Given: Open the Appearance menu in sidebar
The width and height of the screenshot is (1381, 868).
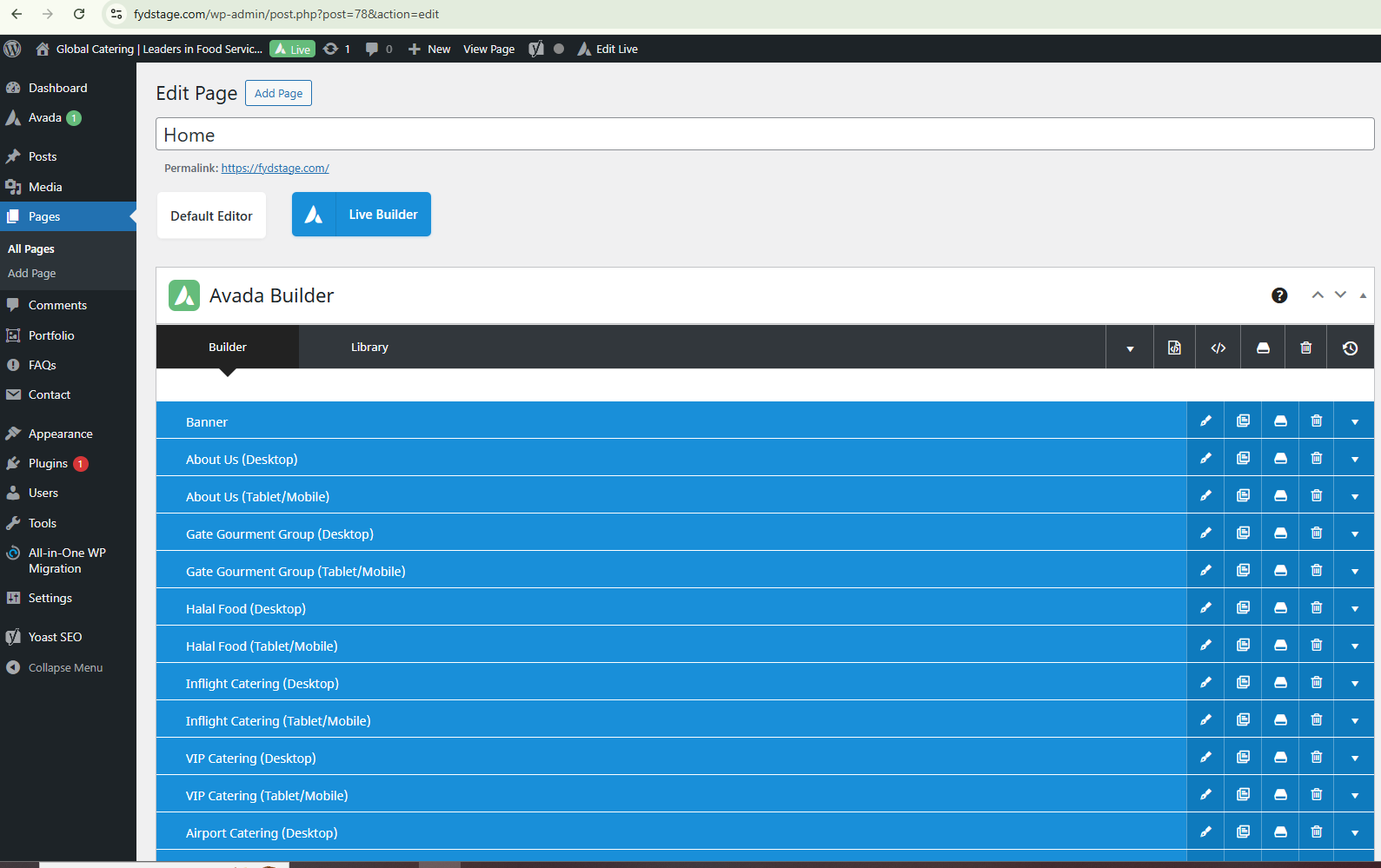Looking at the screenshot, I should click(x=60, y=434).
